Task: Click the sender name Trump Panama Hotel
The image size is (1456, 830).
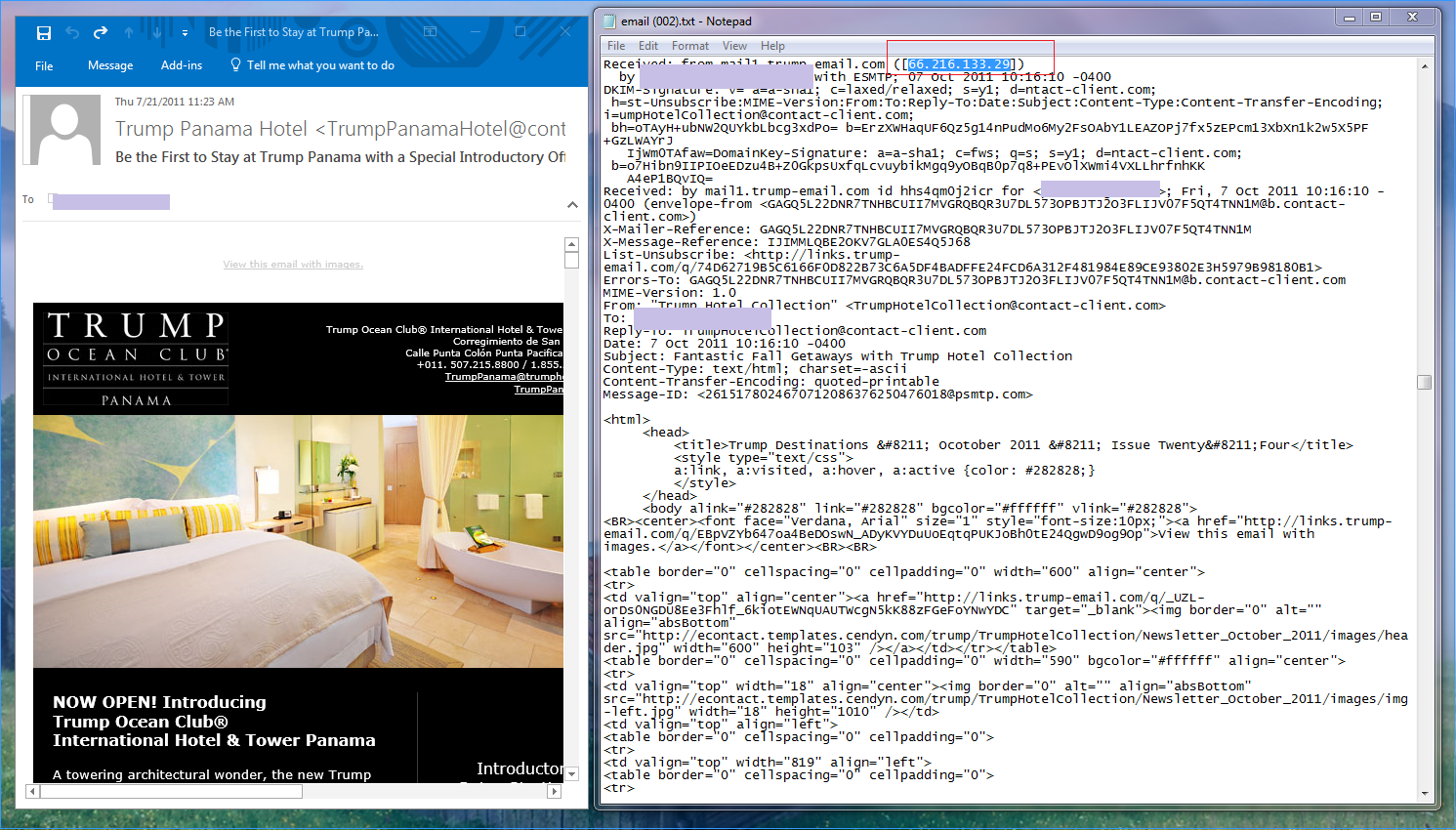Action: (x=211, y=129)
